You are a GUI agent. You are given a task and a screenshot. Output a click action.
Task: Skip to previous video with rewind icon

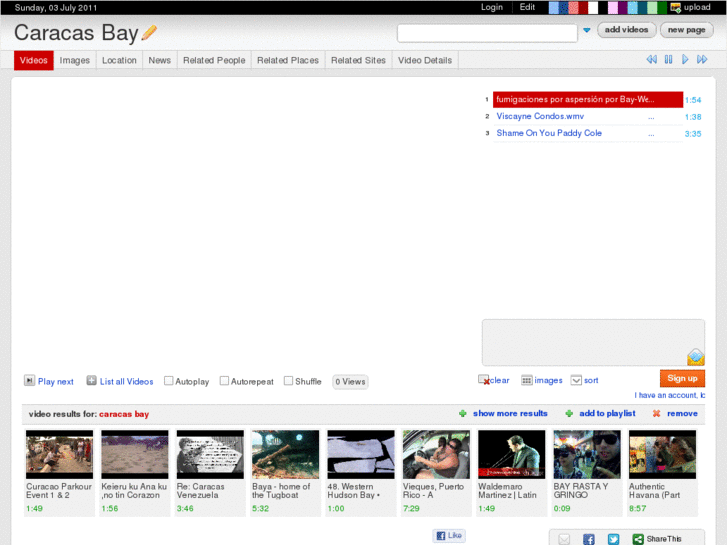pyautogui.click(x=651, y=59)
